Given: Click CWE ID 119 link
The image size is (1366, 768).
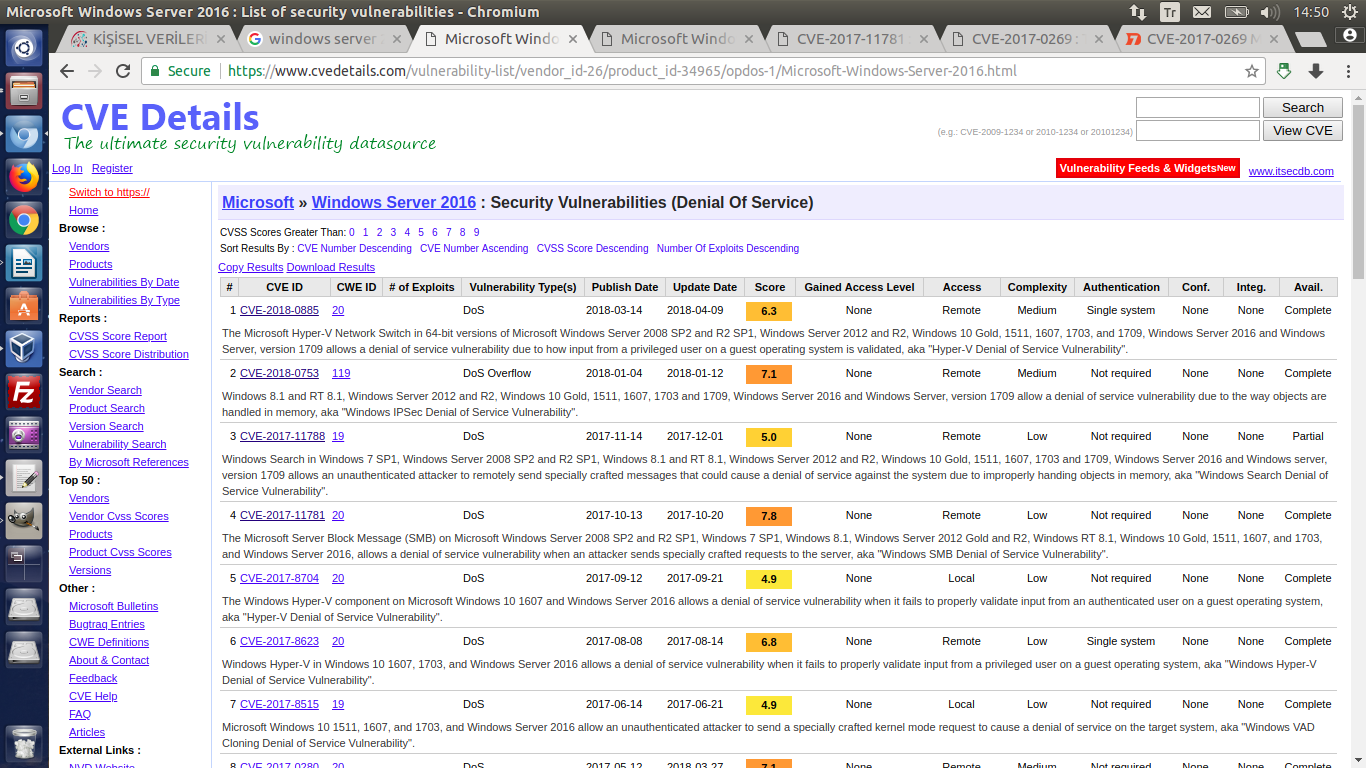Looking at the screenshot, I should pos(341,373).
